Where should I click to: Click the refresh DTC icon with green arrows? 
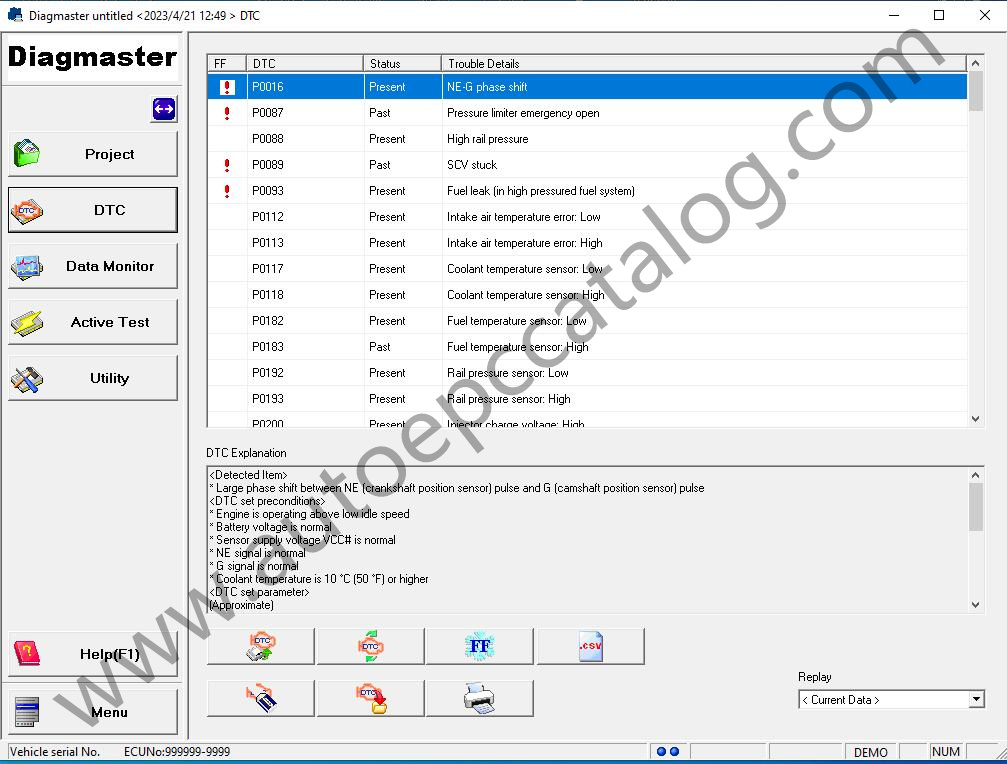click(x=371, y=646)
